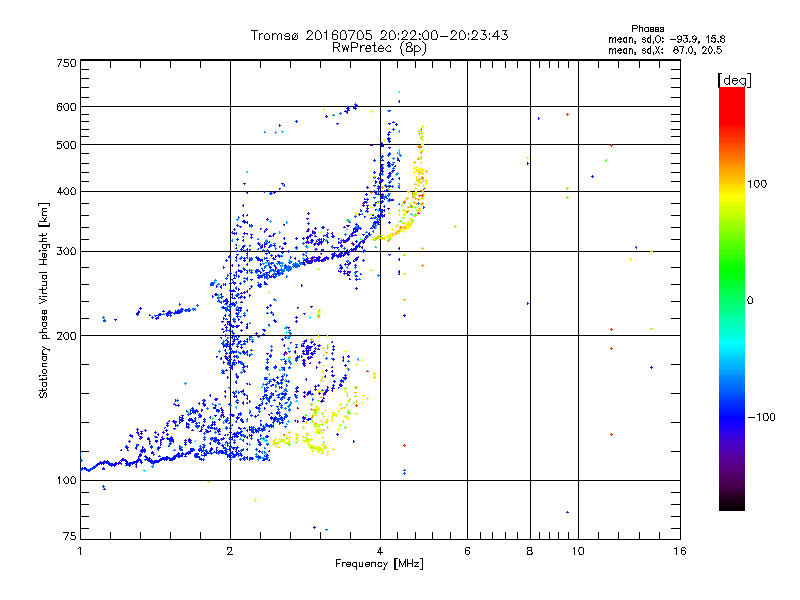This screenshot has height=600, width=800.
Task: Click the colorbar tick label '0'
Action: point(750,300)
